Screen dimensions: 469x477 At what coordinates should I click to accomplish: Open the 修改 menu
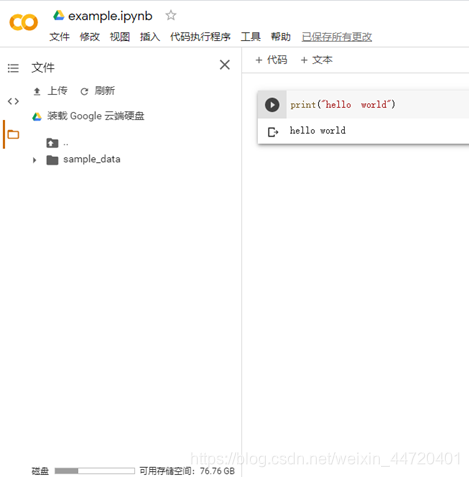[90, 37]
